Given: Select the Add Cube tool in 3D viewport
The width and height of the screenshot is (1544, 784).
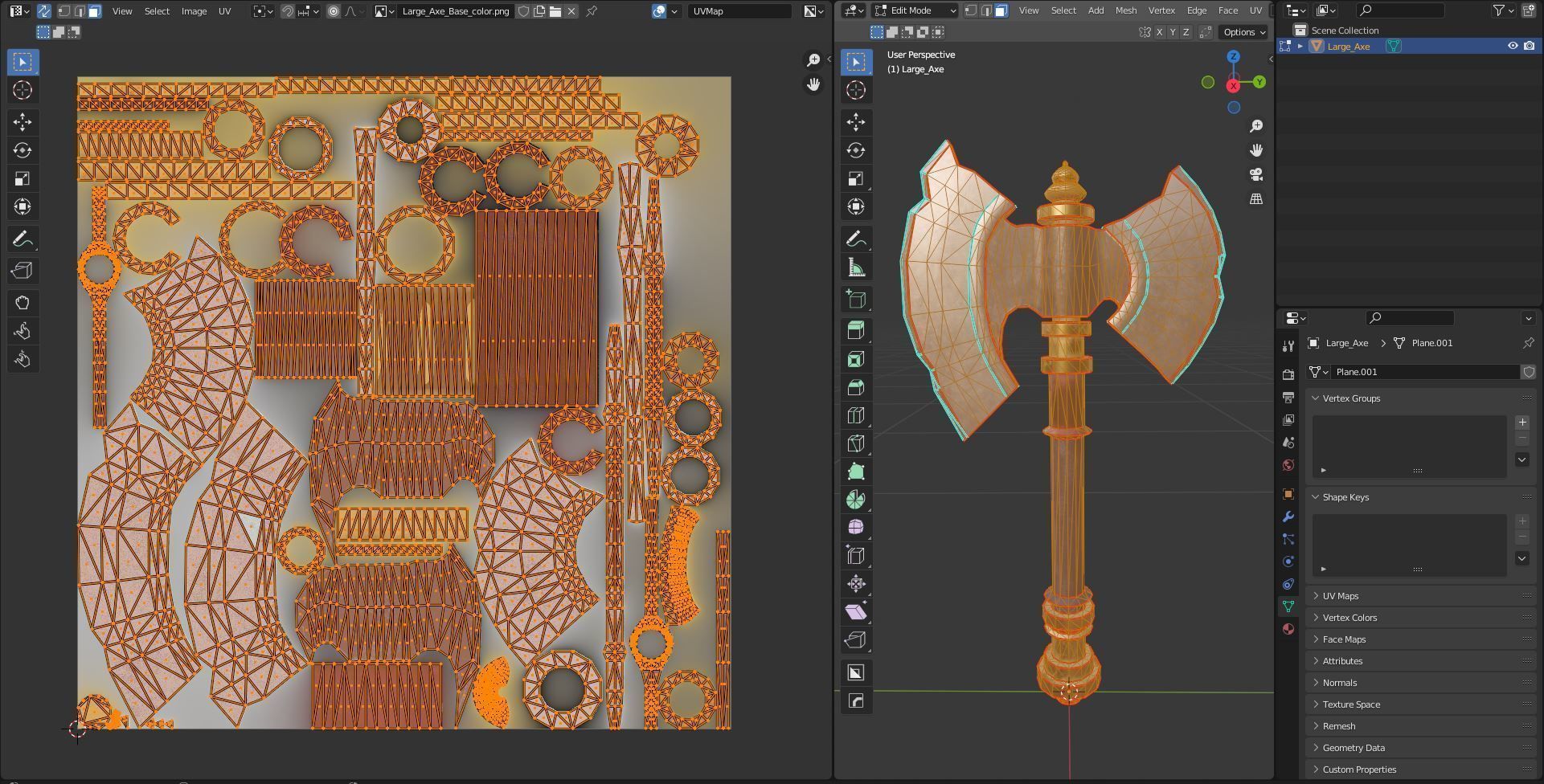Looking at the screenshot, I should coord(856,300).
